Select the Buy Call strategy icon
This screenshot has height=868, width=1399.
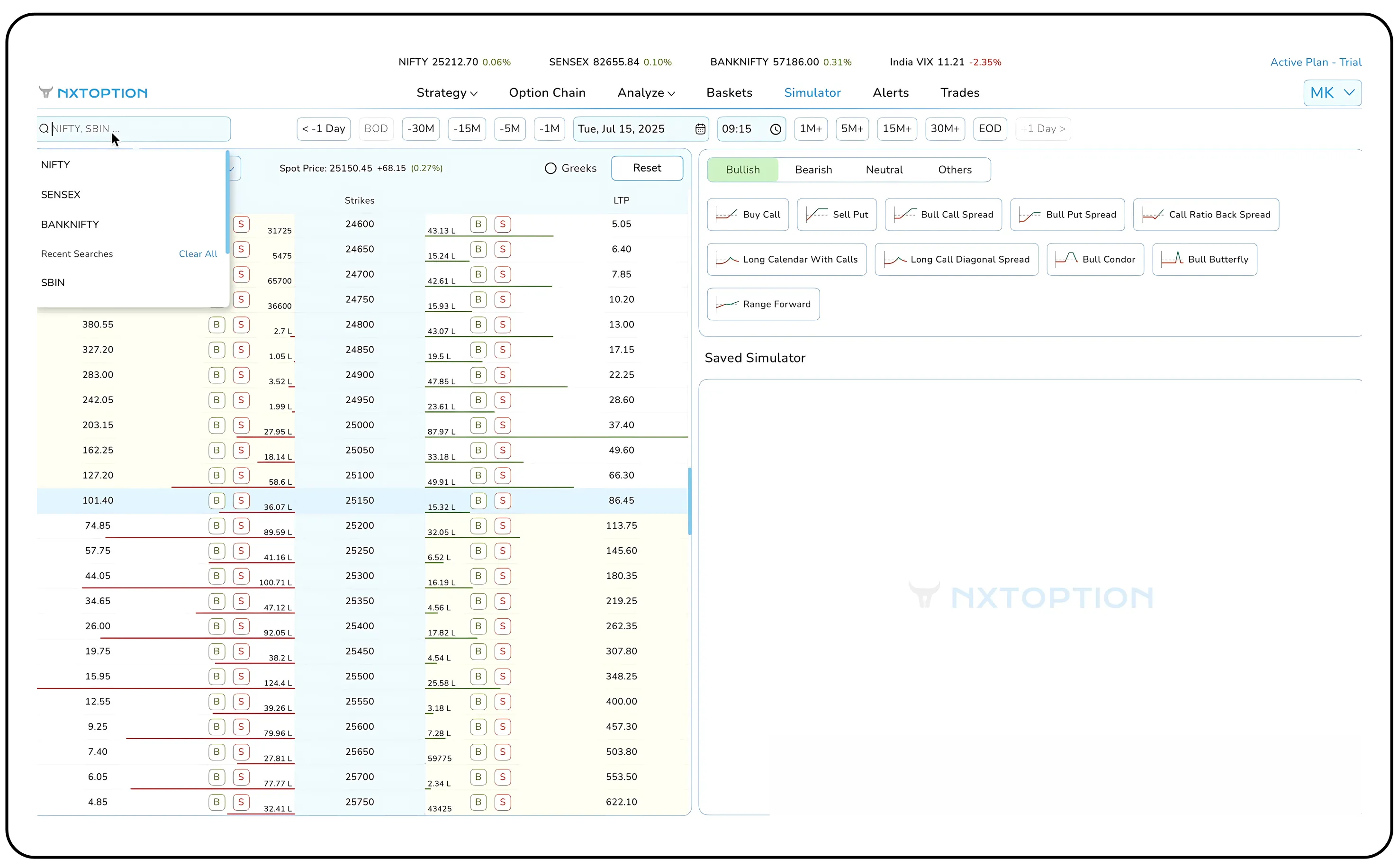click(748, 214)
